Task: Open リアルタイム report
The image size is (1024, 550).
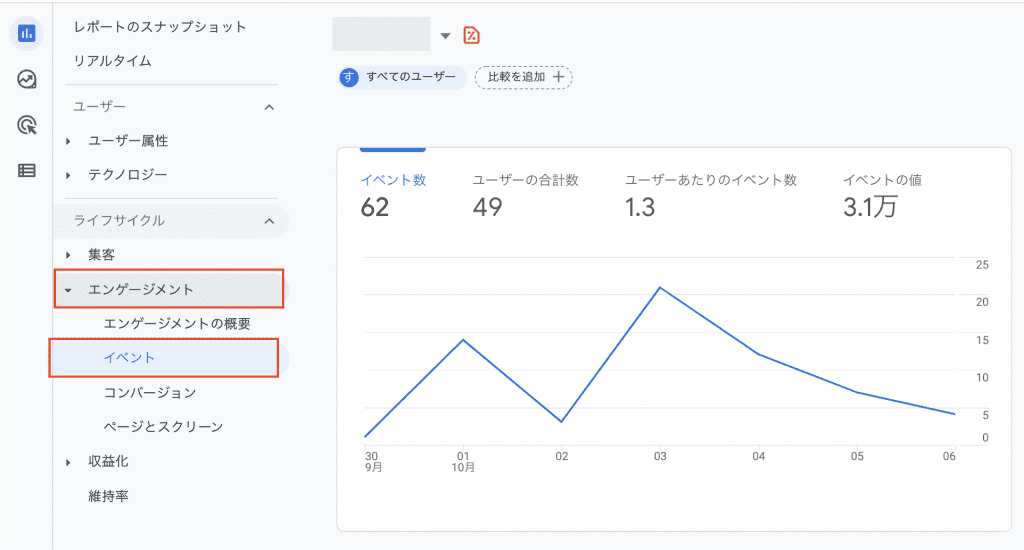Action: 112,61
